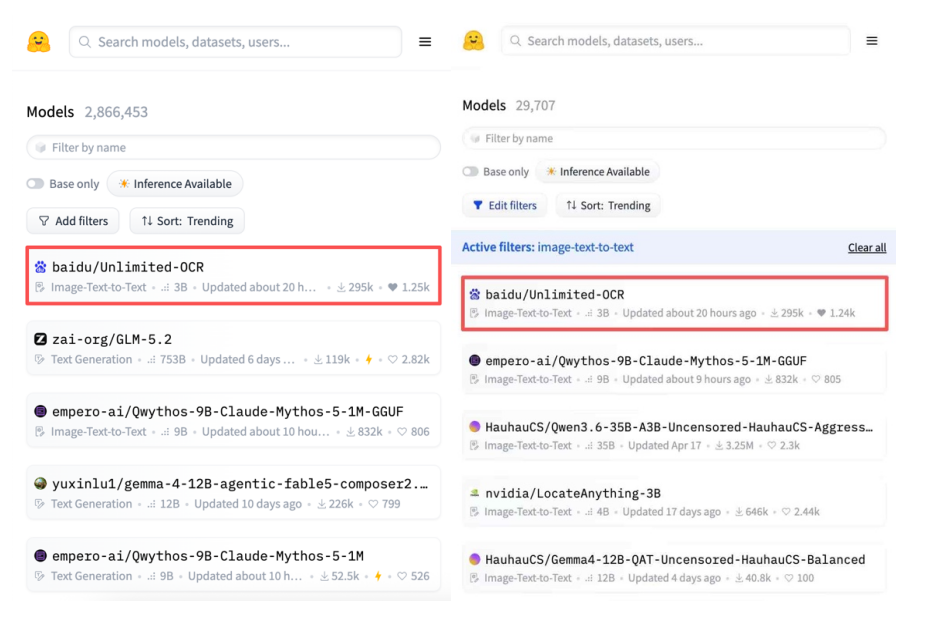933x623 pixels.
Task: Click Text Generation tag icon on GLM-5.2
Action: pyautogui.click(x=40, y=359)
